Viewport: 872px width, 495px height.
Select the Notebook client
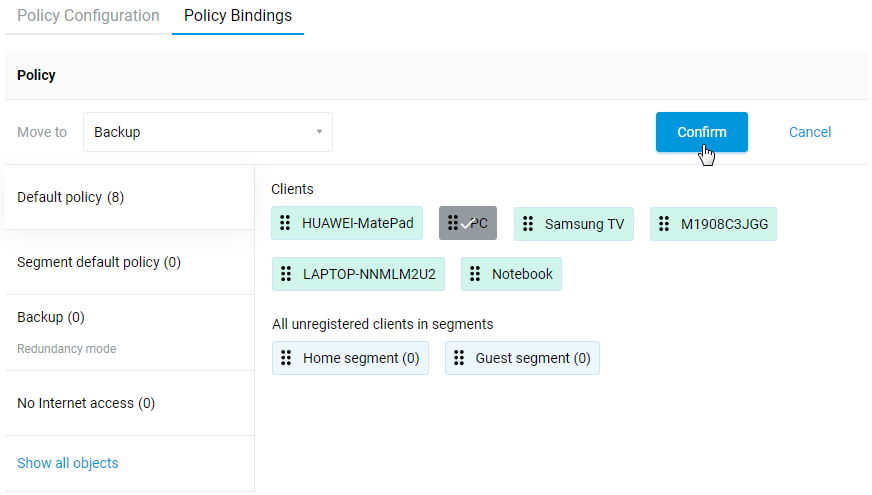tap(521, 274)
